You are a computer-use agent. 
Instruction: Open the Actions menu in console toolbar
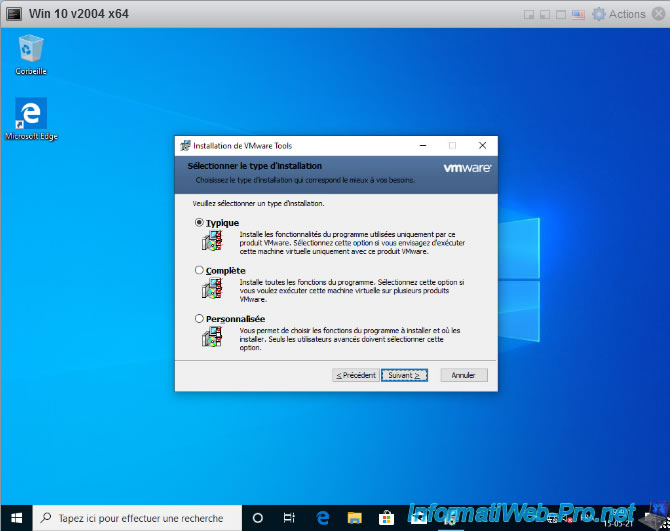tap(627, 14)
